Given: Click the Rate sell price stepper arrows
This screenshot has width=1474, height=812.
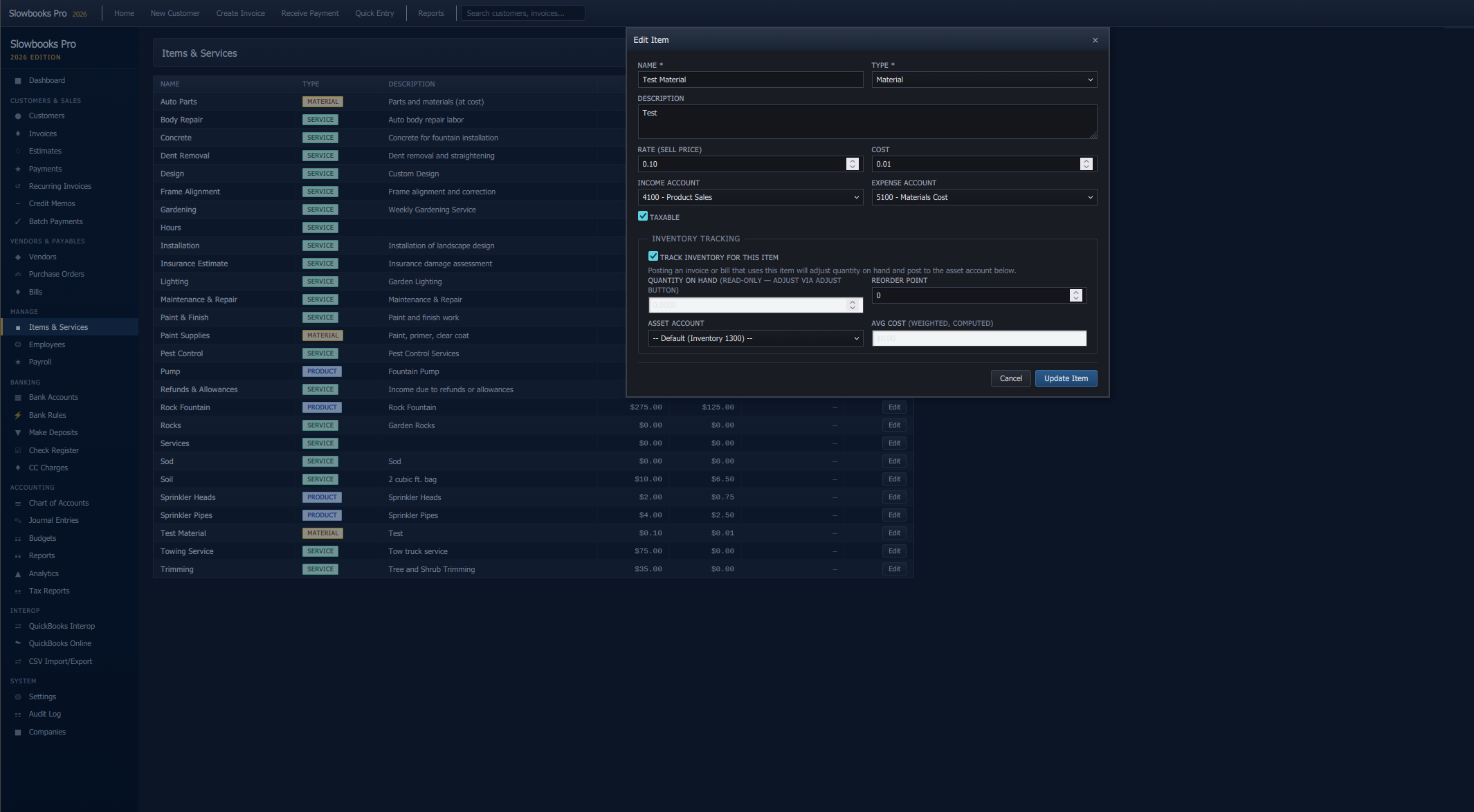Looking at the screenshot, I should tap(853, 165).
